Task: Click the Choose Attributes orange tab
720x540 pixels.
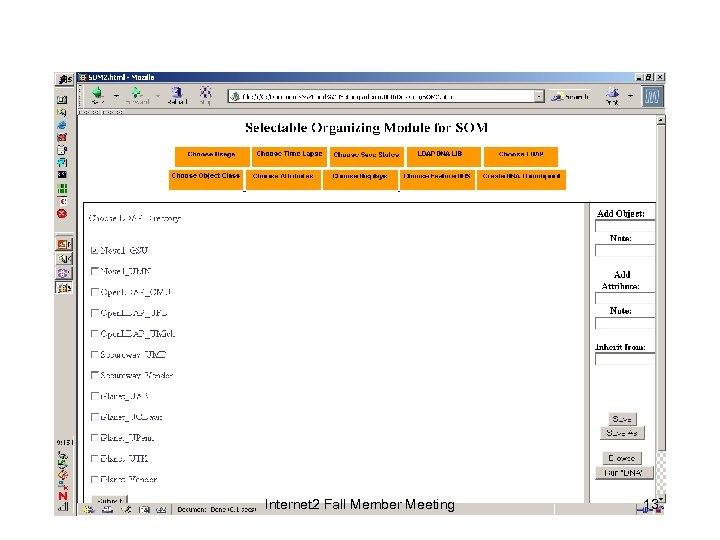Action: tap(283, 179)
